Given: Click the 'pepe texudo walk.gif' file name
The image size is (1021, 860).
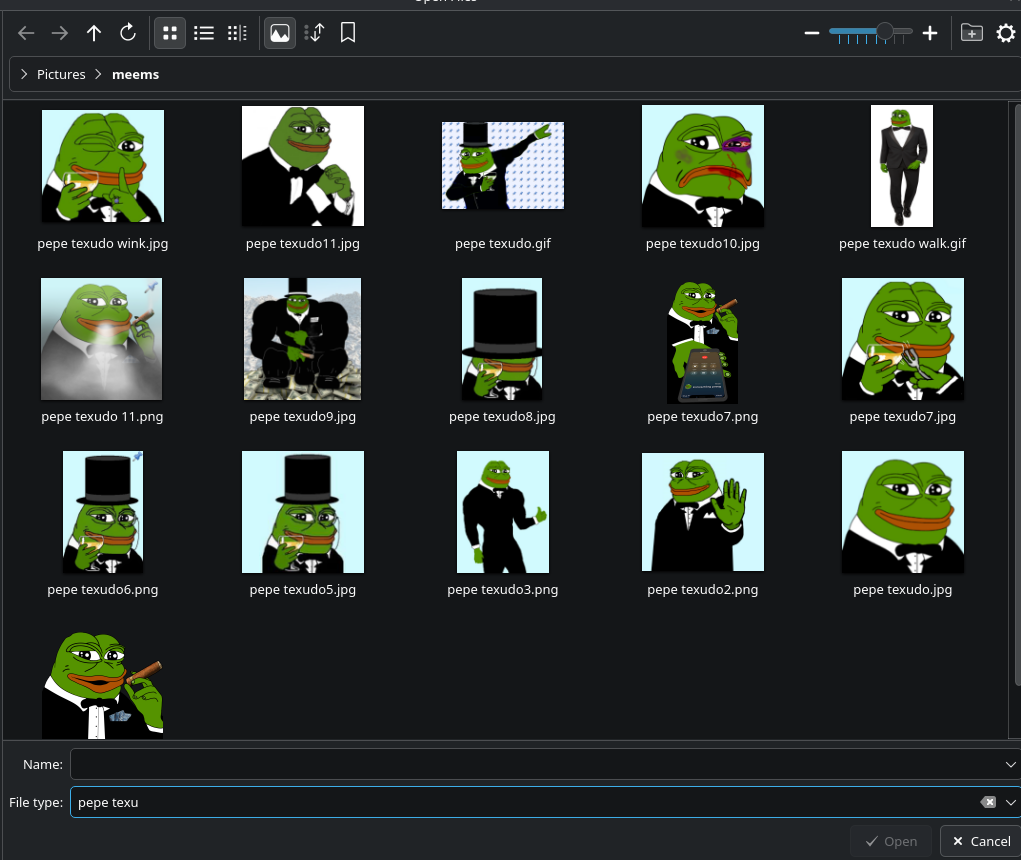Looking at the screenshot, I should point(902,243).
